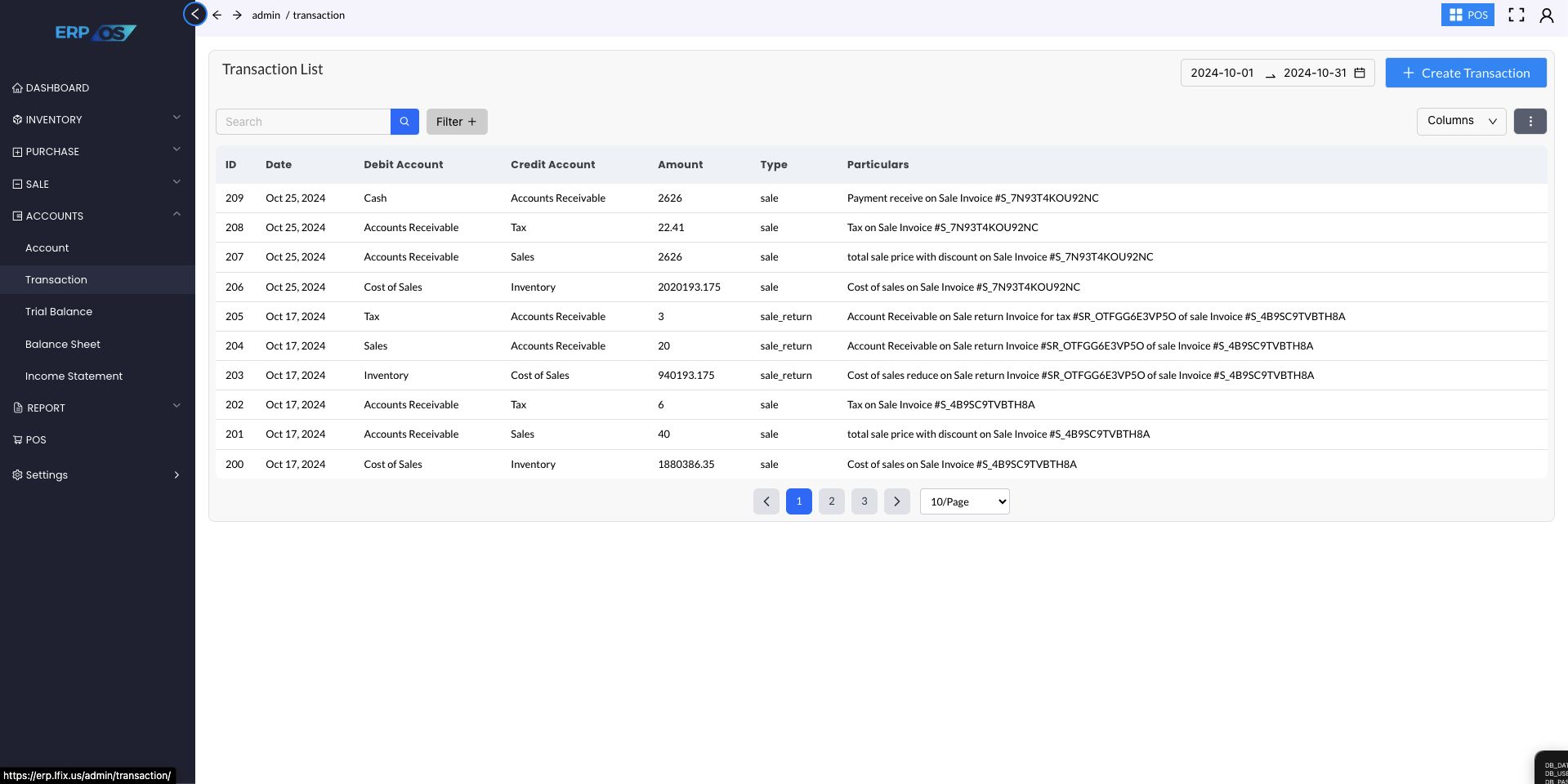Click Sales debit account in row 204

click(x=376, y=345)
